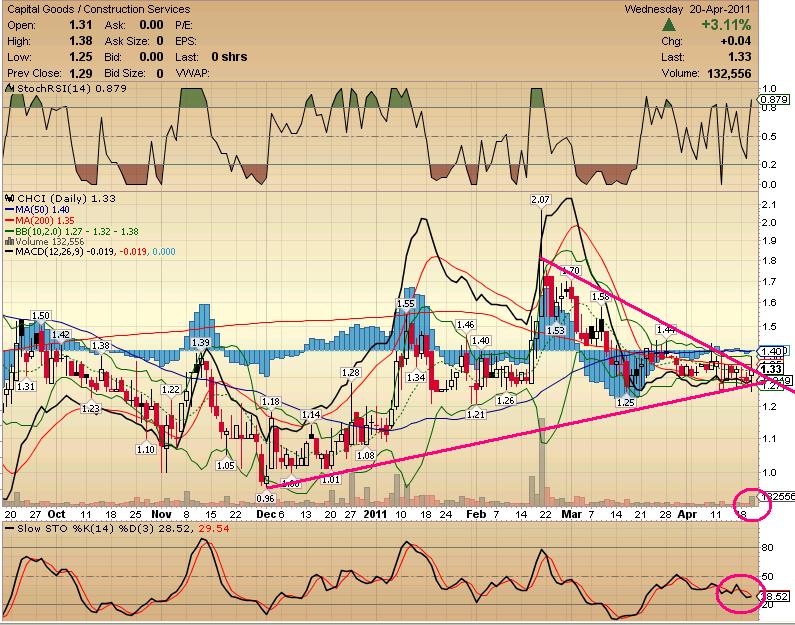The image size is (795, 625).
Task: Click the 1.70 price marker in March
Action: 570,271
